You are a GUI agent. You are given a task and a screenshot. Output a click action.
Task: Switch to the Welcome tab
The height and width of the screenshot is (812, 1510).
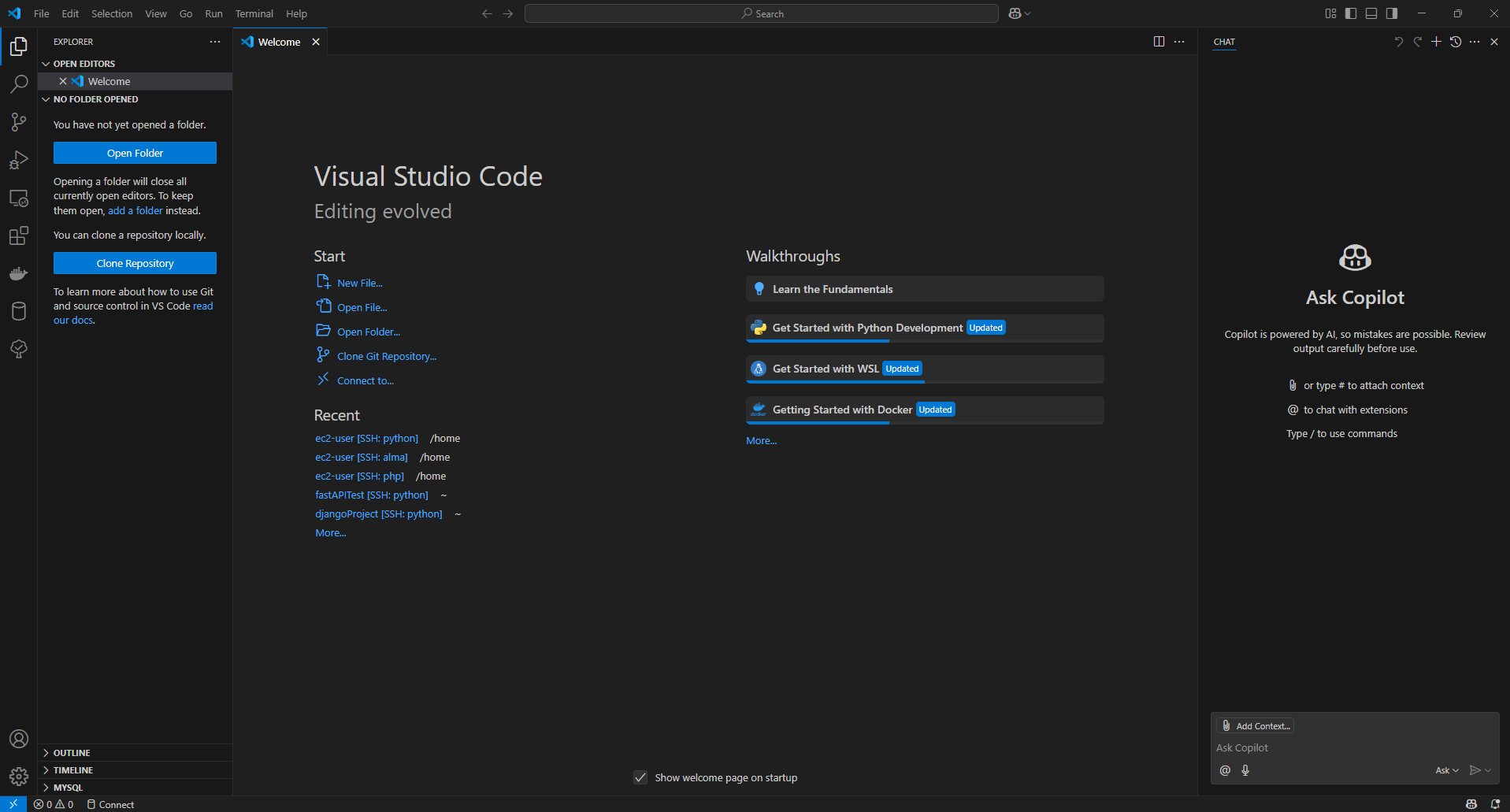tap(277, 42)
